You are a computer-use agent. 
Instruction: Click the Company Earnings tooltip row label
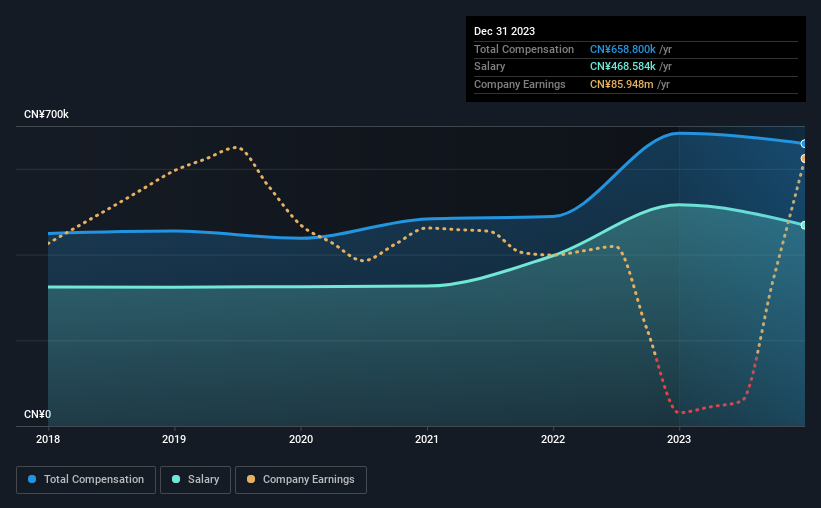(x=519, y=84)
